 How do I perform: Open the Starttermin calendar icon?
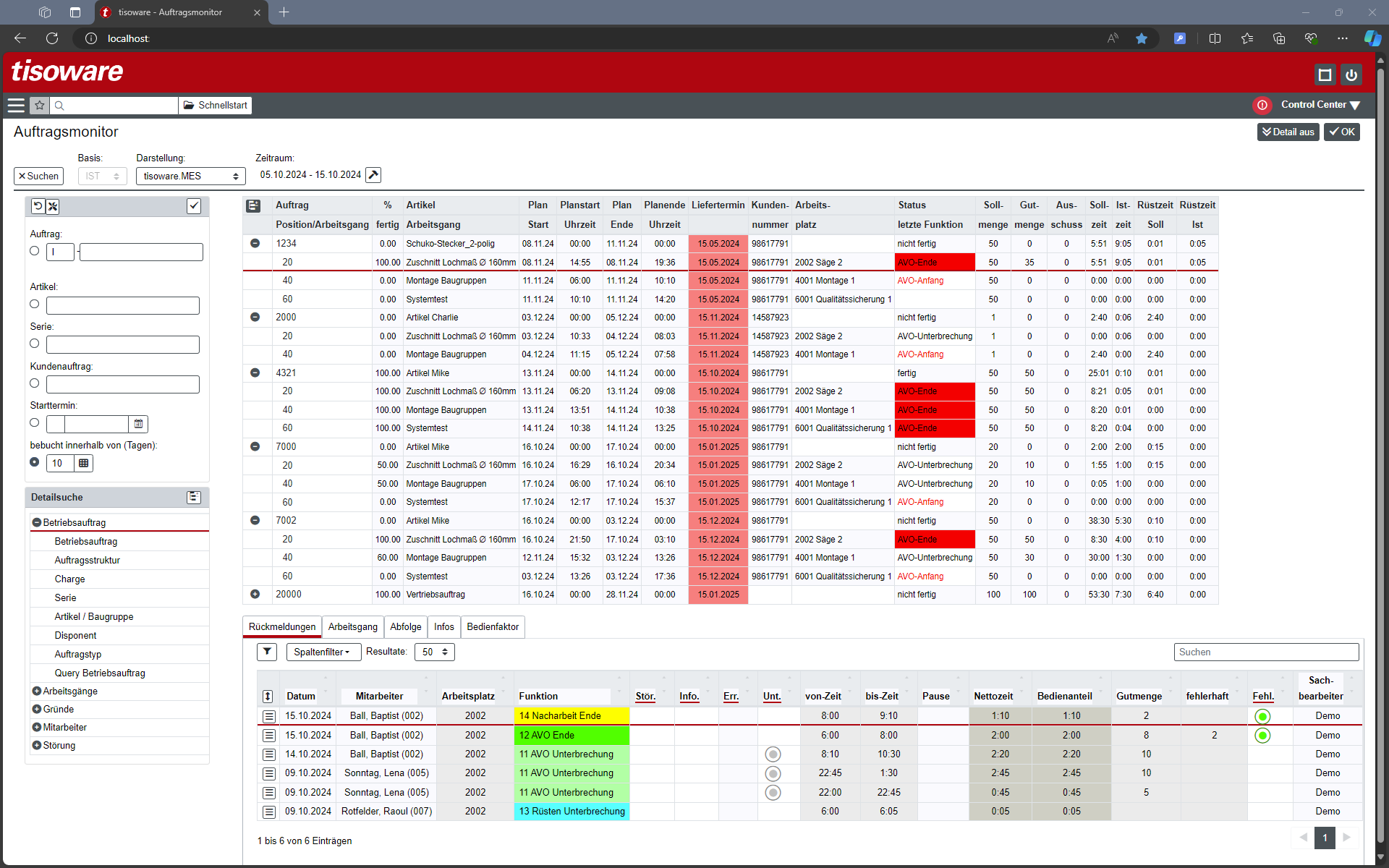click(138, 424)
